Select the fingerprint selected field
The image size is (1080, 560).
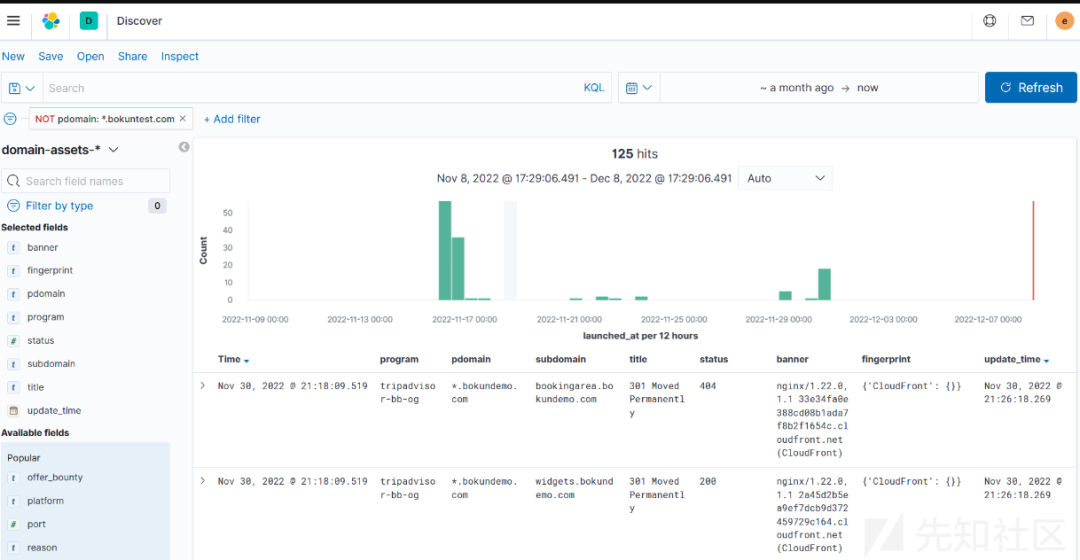50,271
